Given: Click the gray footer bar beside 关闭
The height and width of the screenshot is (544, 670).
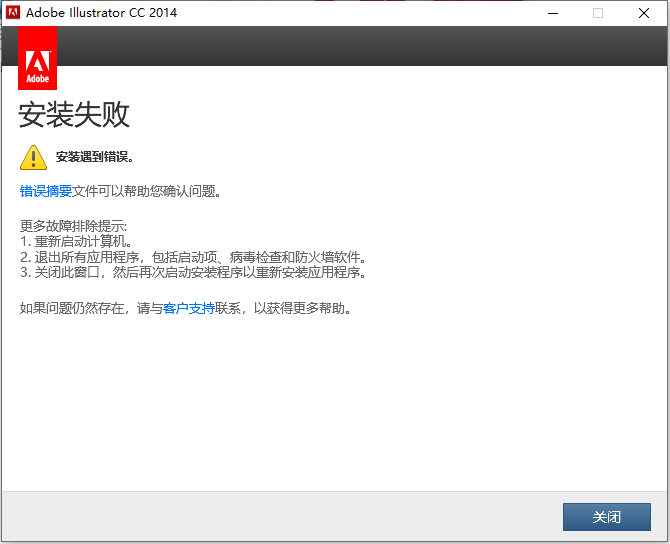Looking at the screenshot, I should point(282,516).
